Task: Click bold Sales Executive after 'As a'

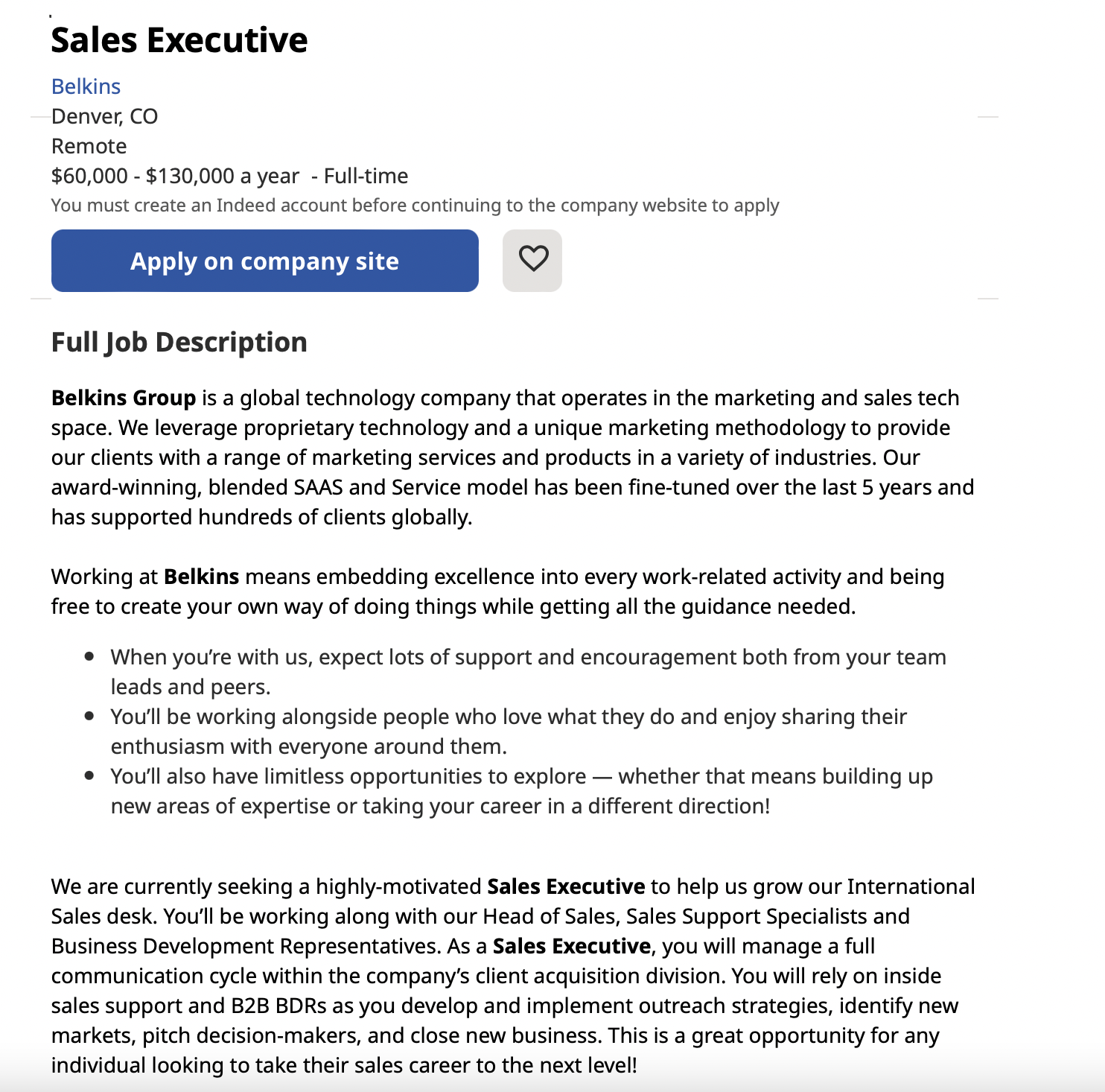Action: pos(572,946)
